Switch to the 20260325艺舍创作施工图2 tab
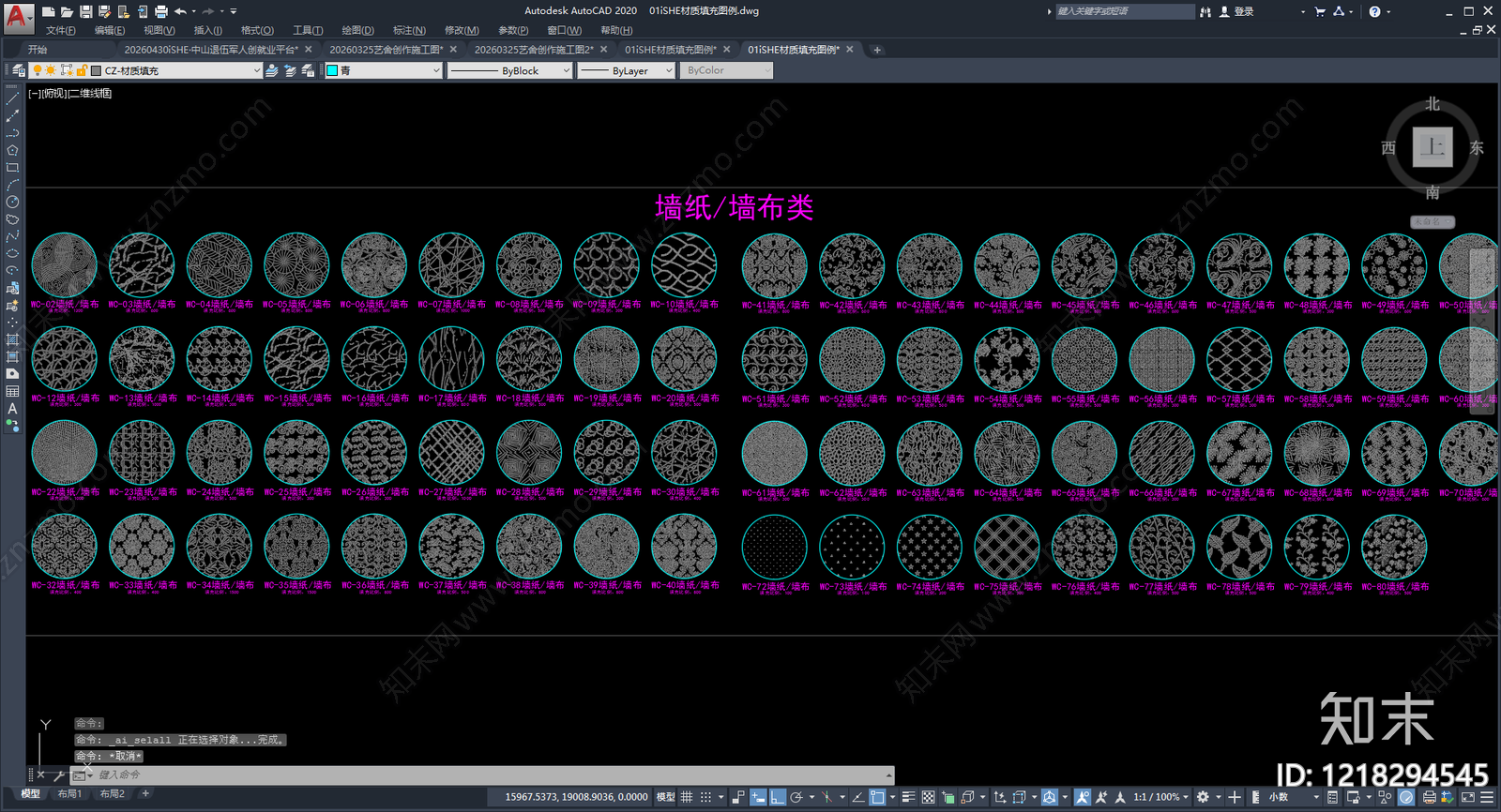Image resolution: width=1501 pixels, height=812 pixels. click(x=534, y=50)
